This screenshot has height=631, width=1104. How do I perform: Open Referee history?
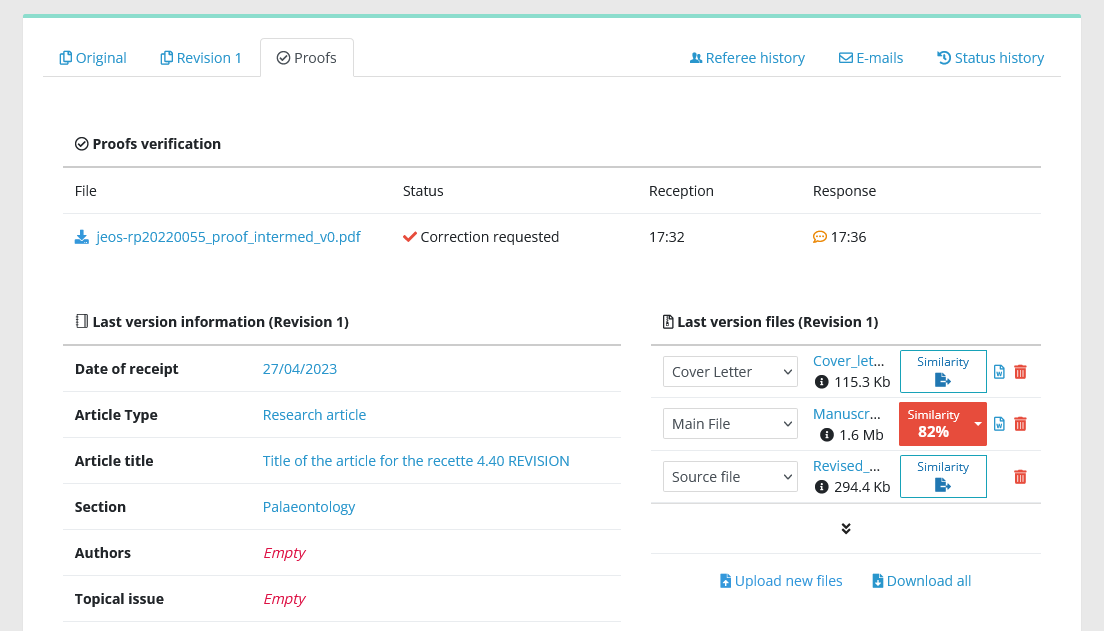pyautogui.click(x=747, y=58)
